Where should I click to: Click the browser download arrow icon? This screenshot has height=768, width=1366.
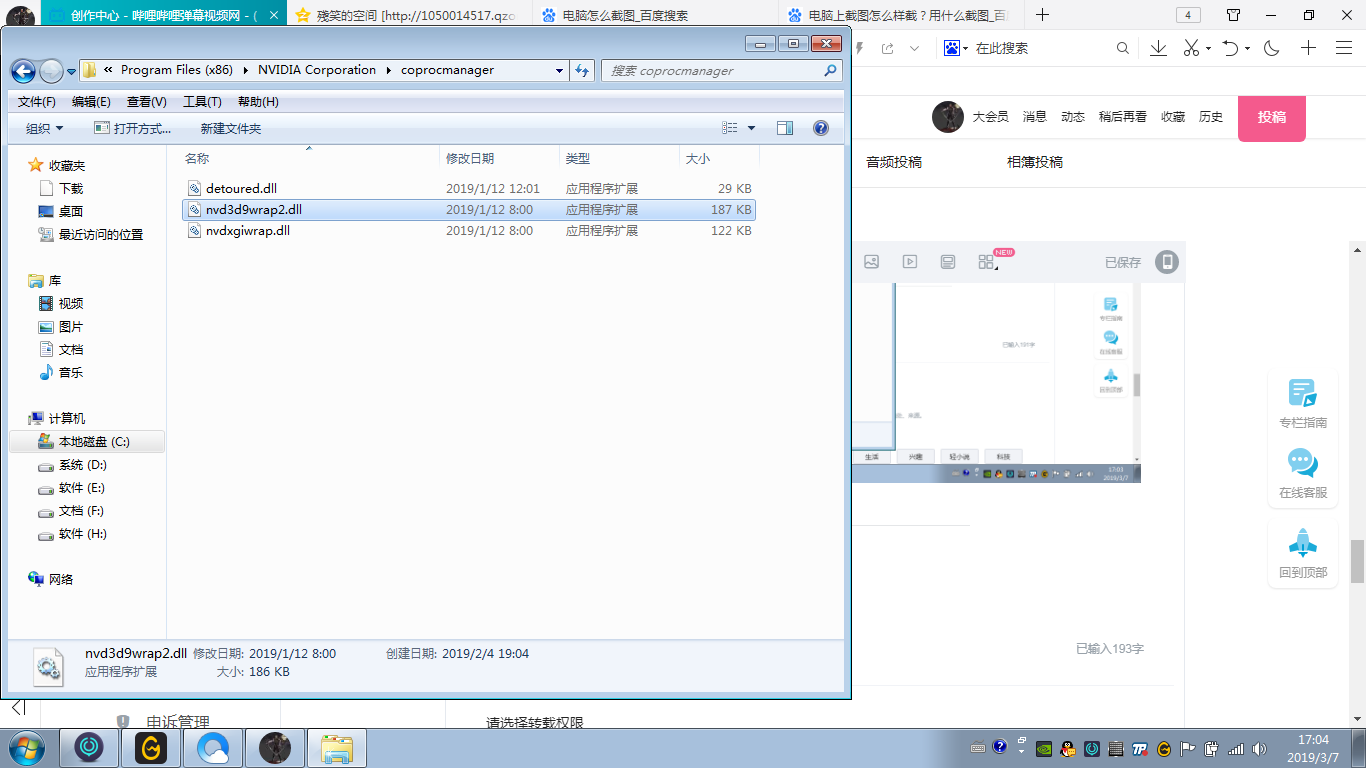point(1158,48)
